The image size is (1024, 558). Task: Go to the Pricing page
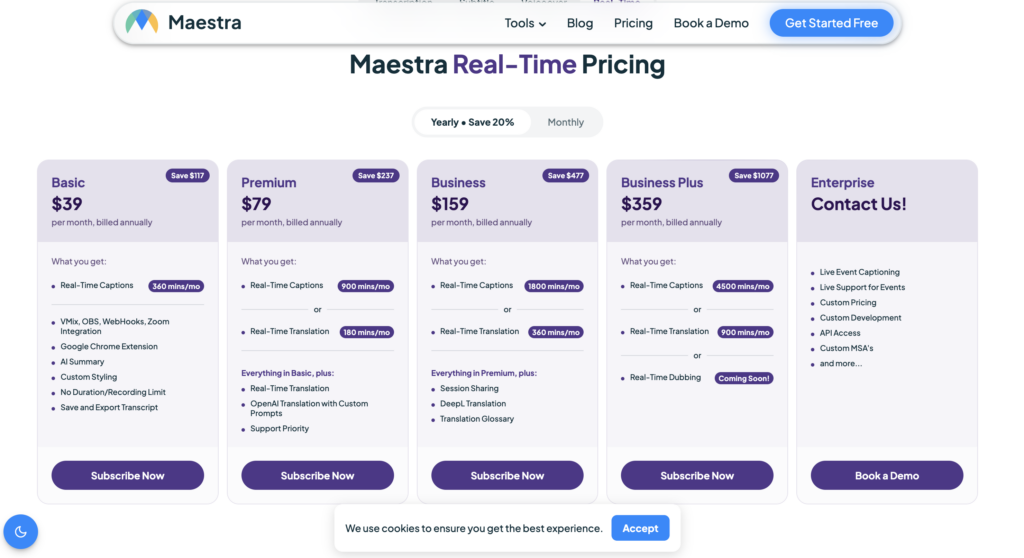pyautogui.click(x=633, y=23)
